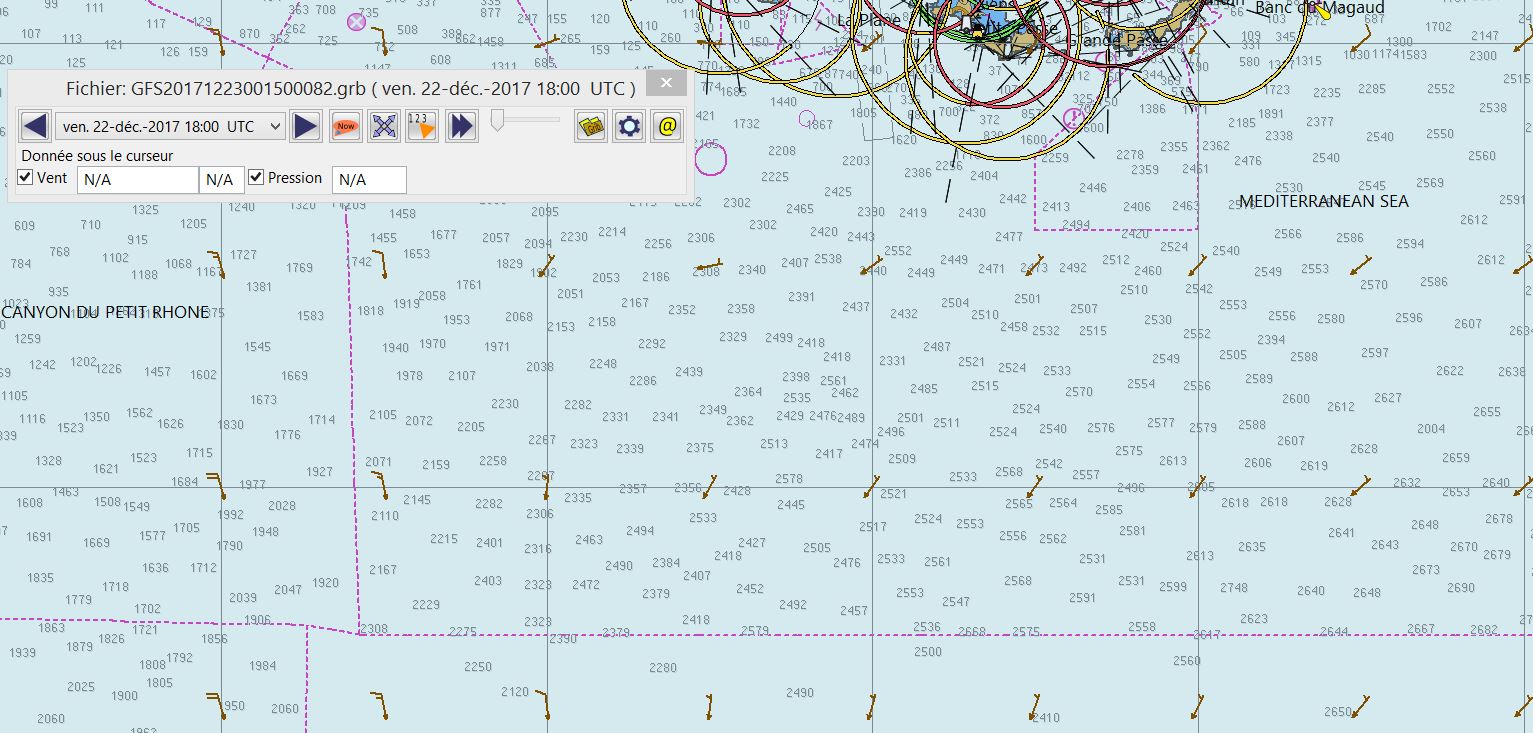Viewport: 1533px width, 733px height.
Task: Advance to next GRIB forecast time
Action: pos(306,126)
